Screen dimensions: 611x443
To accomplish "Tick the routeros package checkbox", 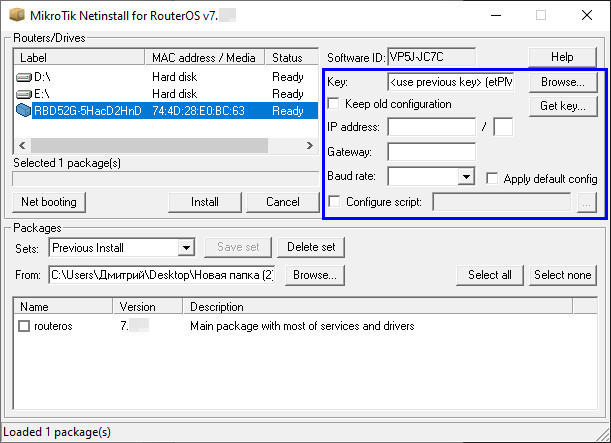I will pos(24,326).
